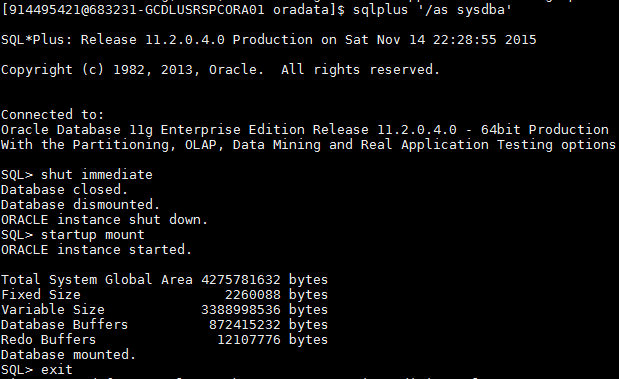Image resolution: width=619 pixels, height=379 pixels.
Task: Click the 'Database closed.' output line
Action: click(x=64, y=190)
